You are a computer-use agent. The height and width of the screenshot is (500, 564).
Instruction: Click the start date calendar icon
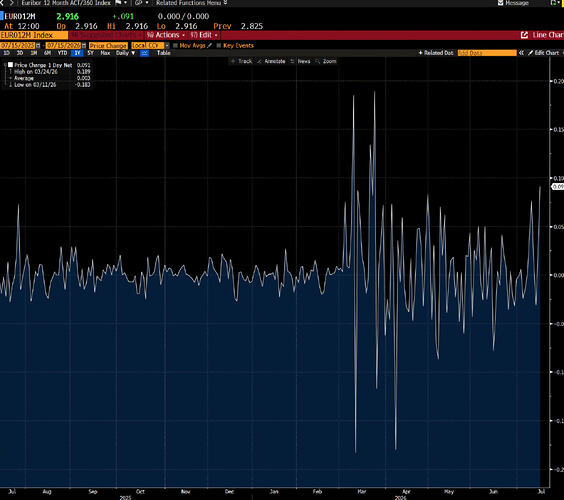click(x=38, y=46)
